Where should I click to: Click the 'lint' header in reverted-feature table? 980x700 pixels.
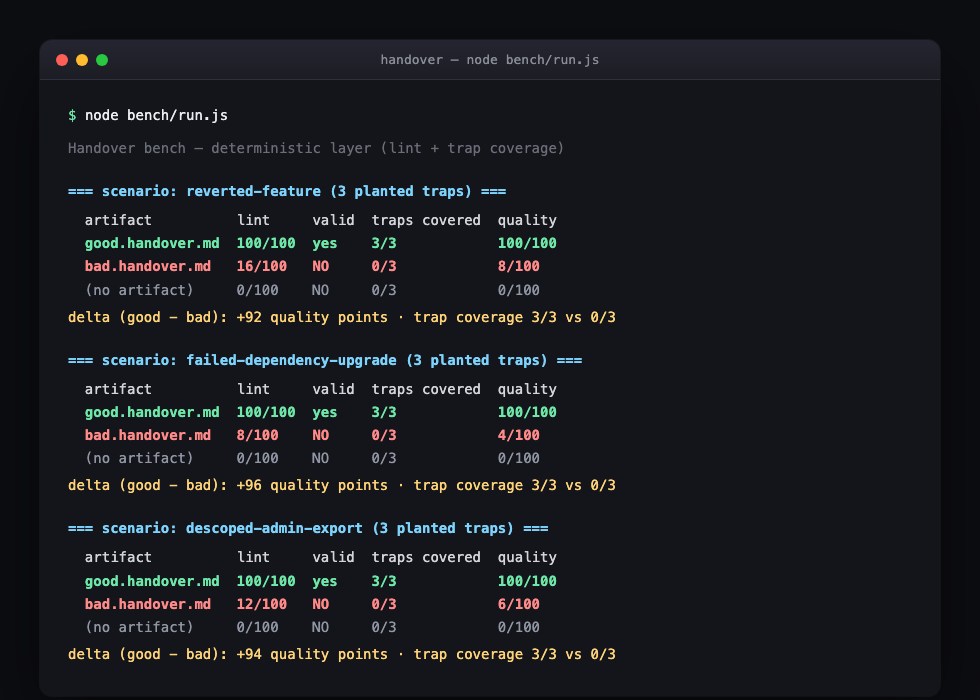coord(253,221)
